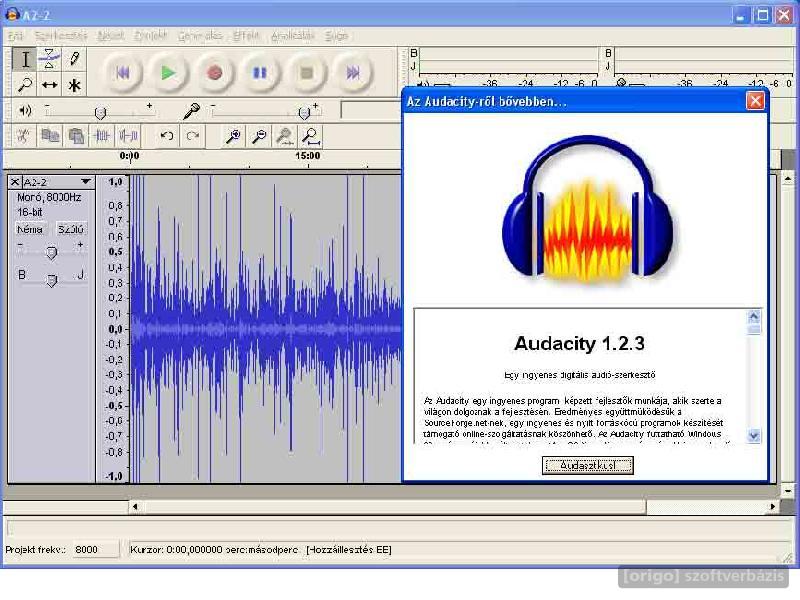Open the Szerkesztés menu

coord(61,36)
